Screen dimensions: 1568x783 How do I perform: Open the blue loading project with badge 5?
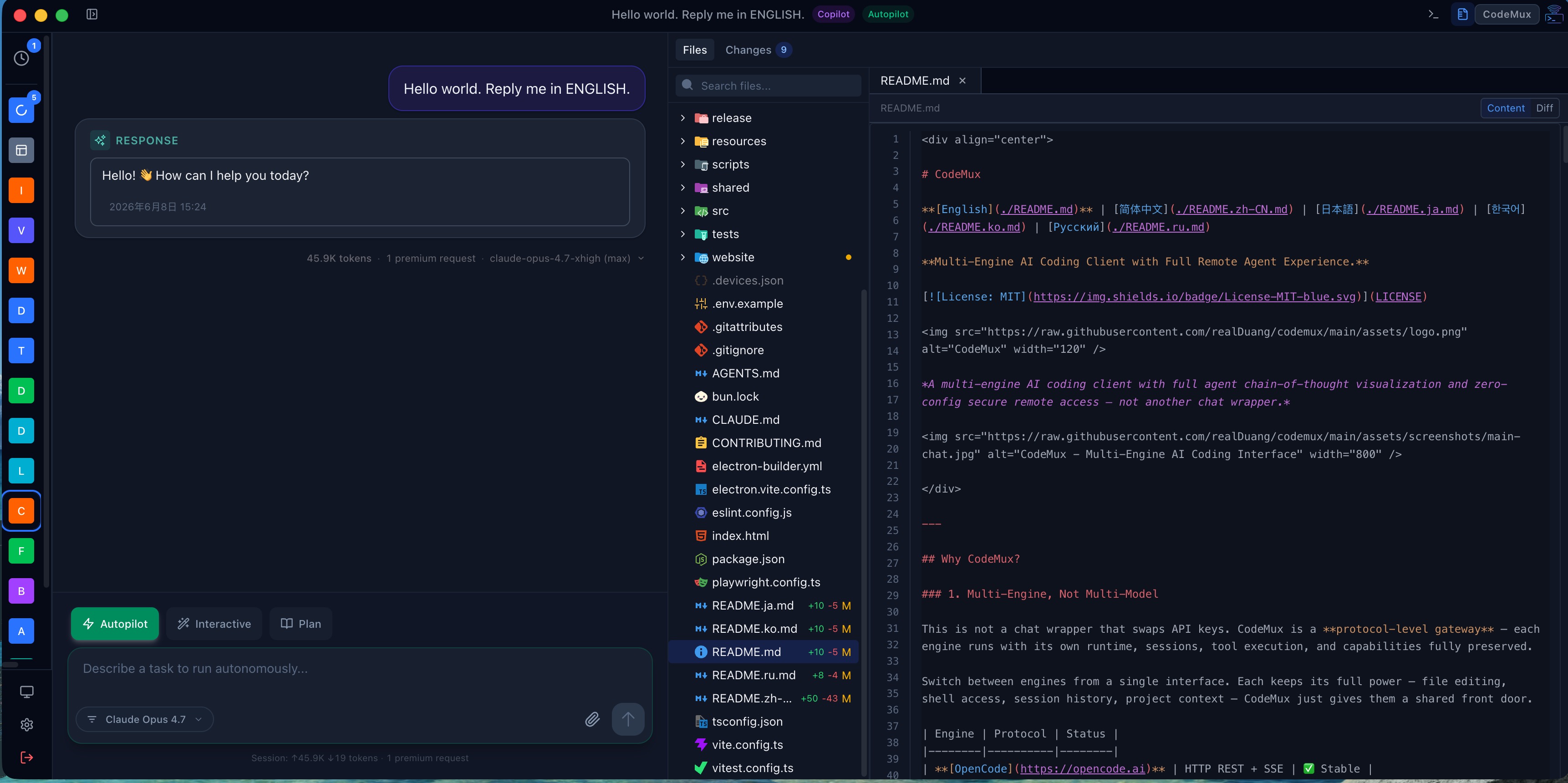tap(21, 110)
